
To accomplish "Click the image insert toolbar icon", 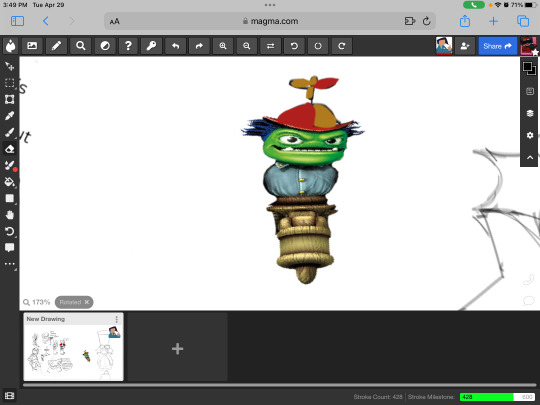I will pyautogui.click(x=32, y=46).
